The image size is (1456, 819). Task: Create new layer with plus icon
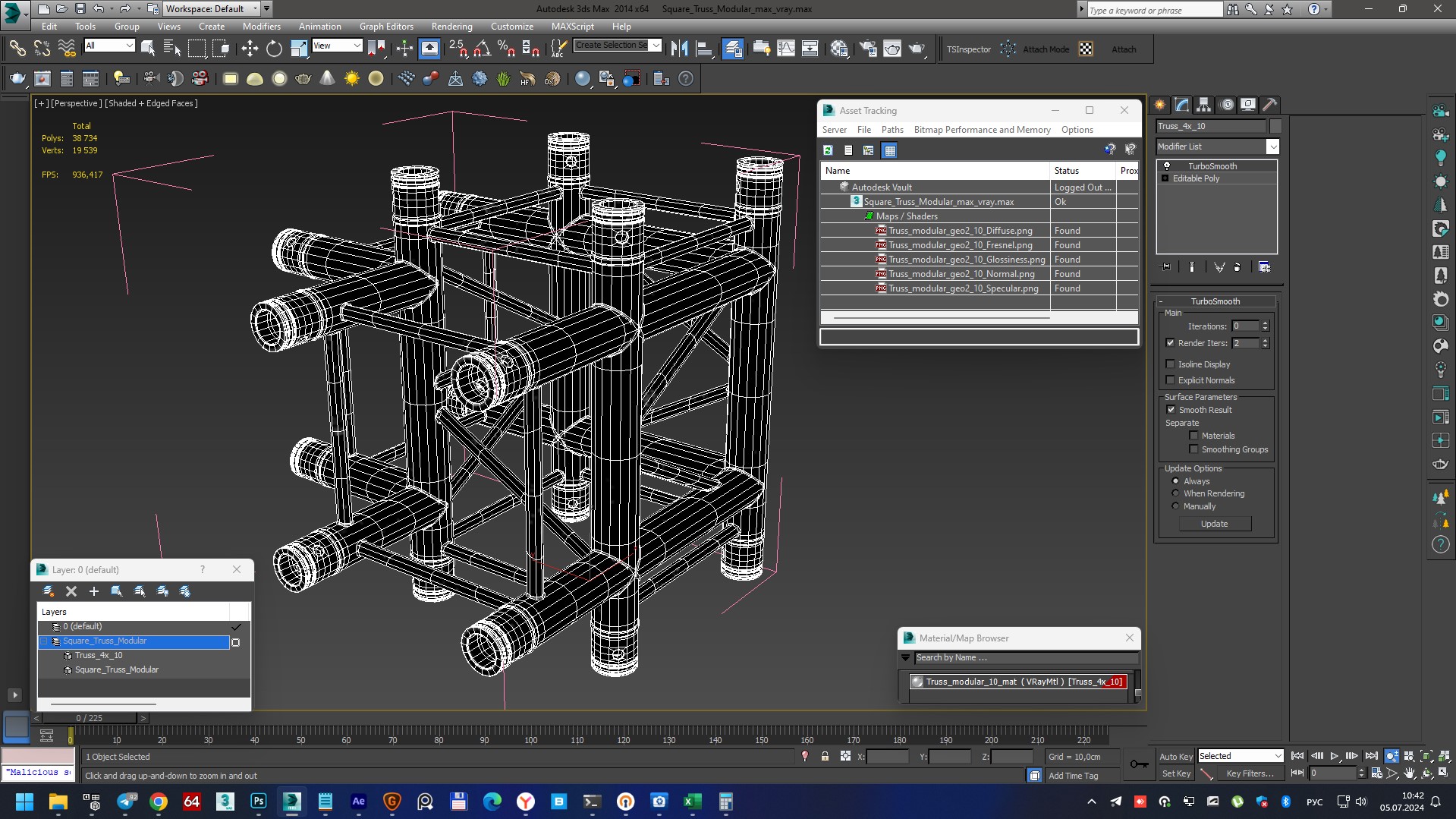coord(94,591)
